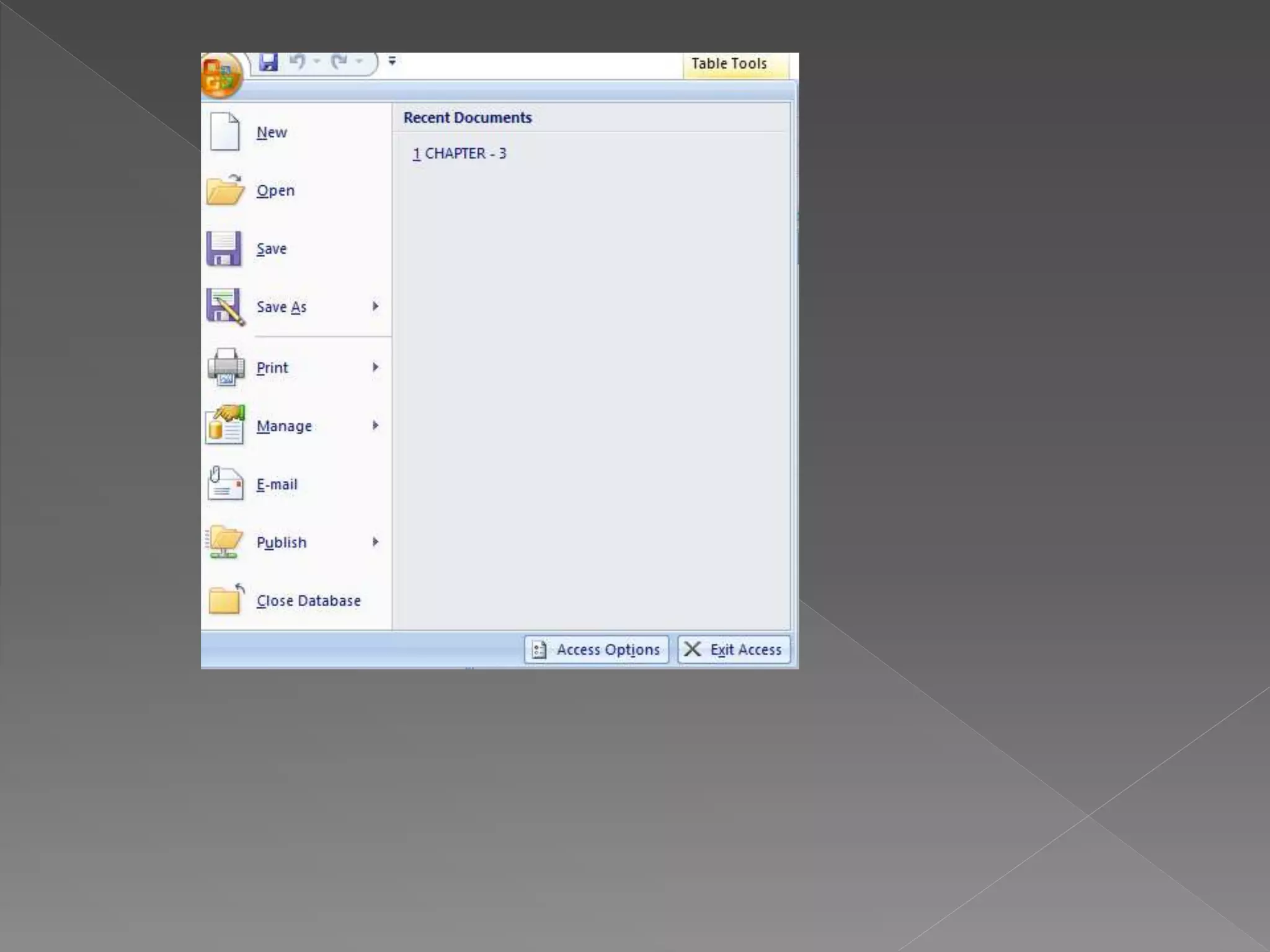Expand the Manage submenu arrow

pyautogui.click(x=375, y=425)
